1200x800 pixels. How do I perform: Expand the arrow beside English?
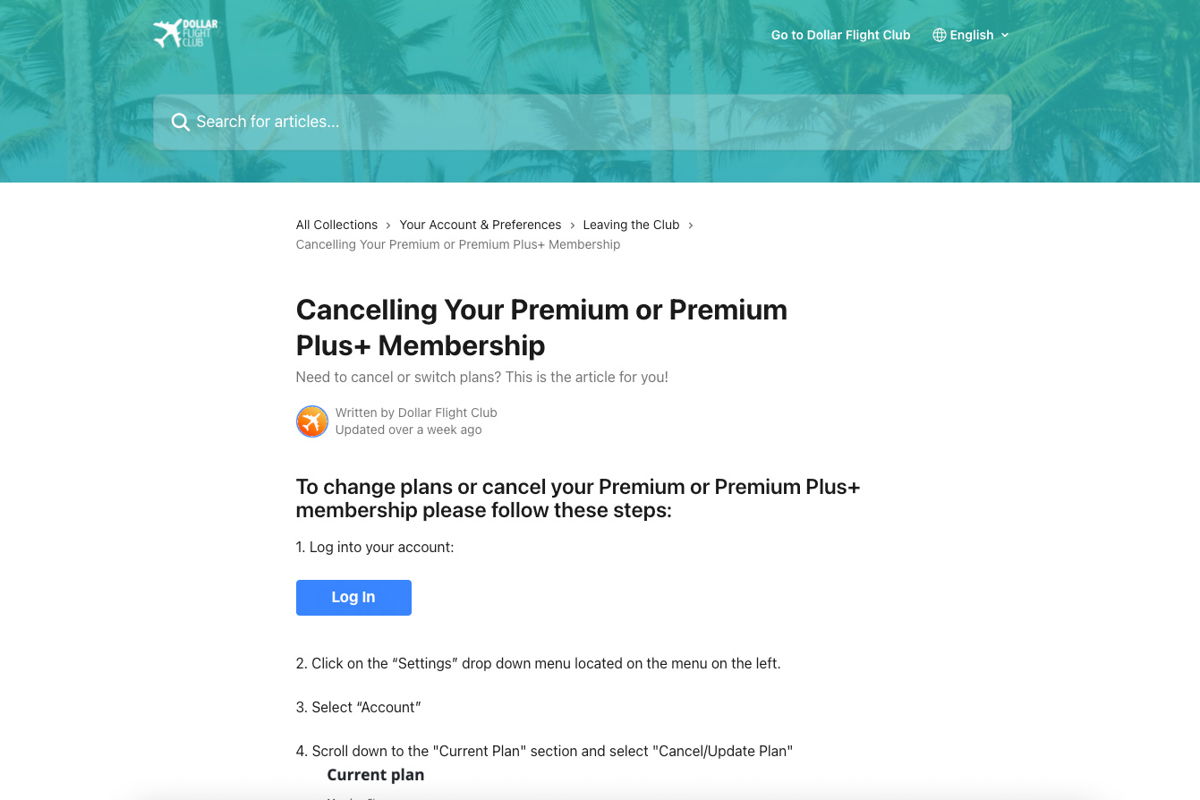1005,35
